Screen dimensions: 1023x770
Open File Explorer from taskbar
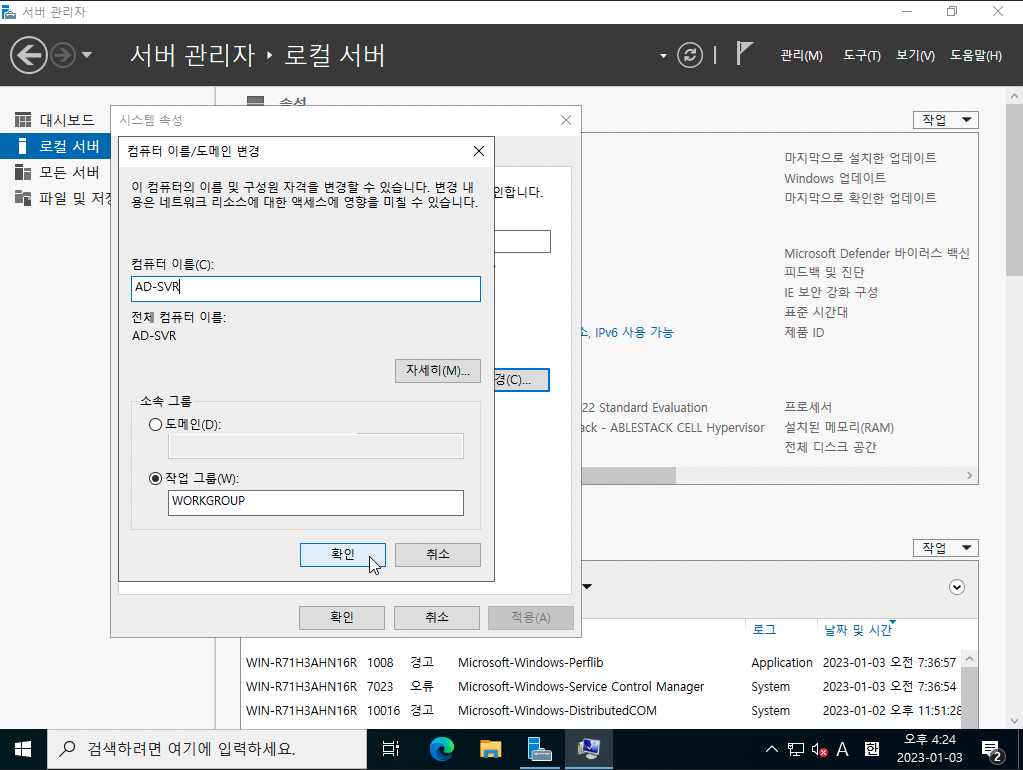point(491,749)
